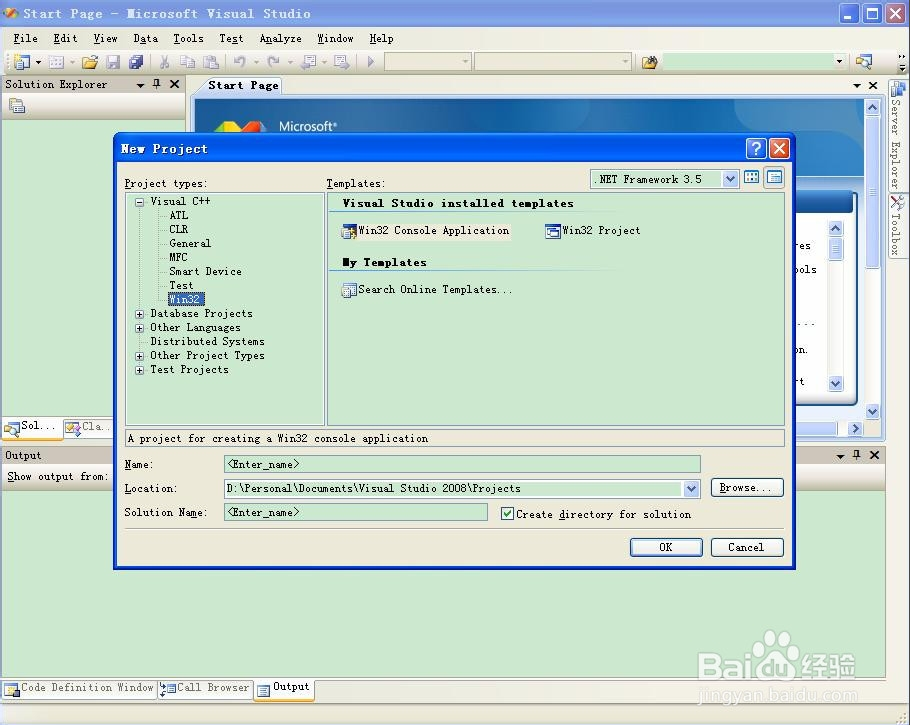Open the .NET Framework 3.5 dropdown
Viewport: 910px width, 725px height.
pyautogui.click(x=730, y=179)
